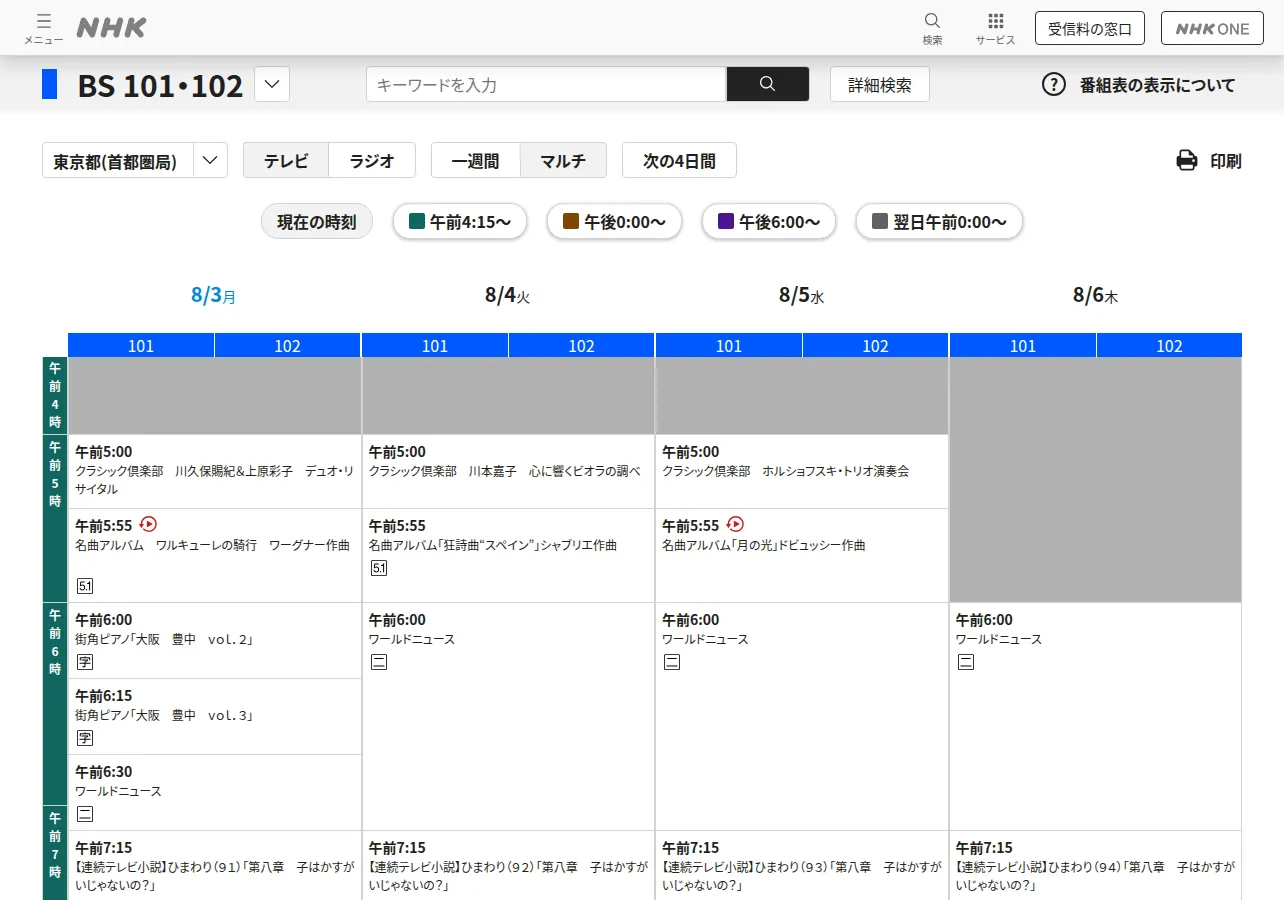Select the 102 channel header under 8/4
This screenshot has height=900, width=1284.
point(582,345)
